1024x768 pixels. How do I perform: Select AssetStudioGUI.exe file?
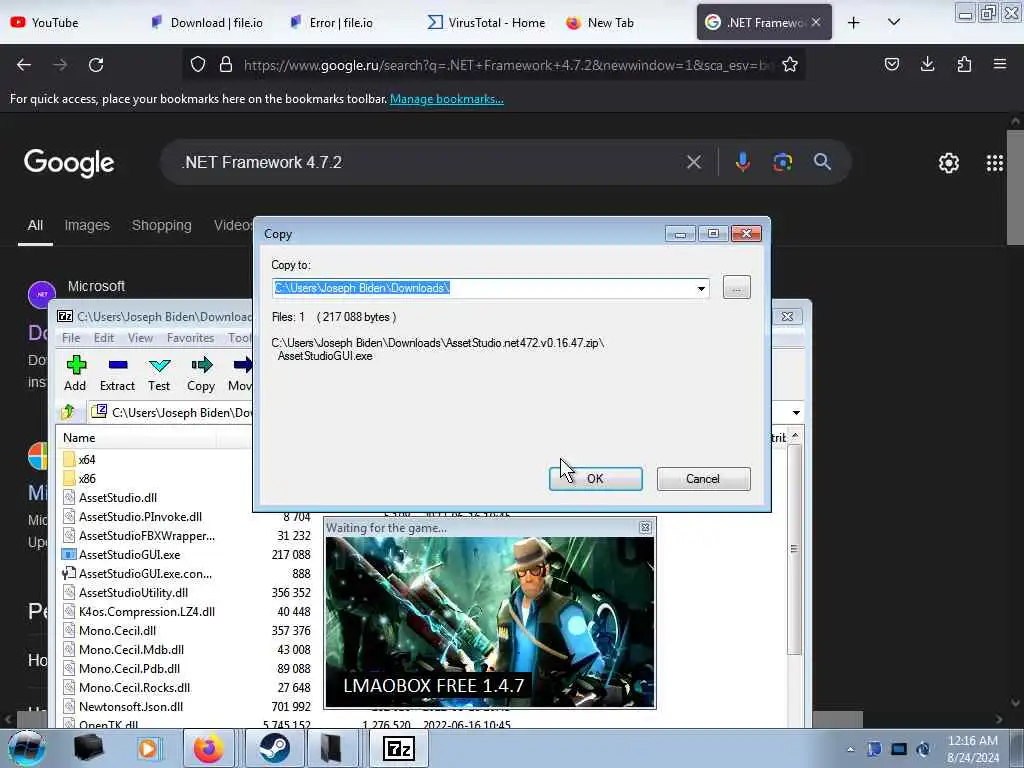pyautogui.click(x=121, y=554)
